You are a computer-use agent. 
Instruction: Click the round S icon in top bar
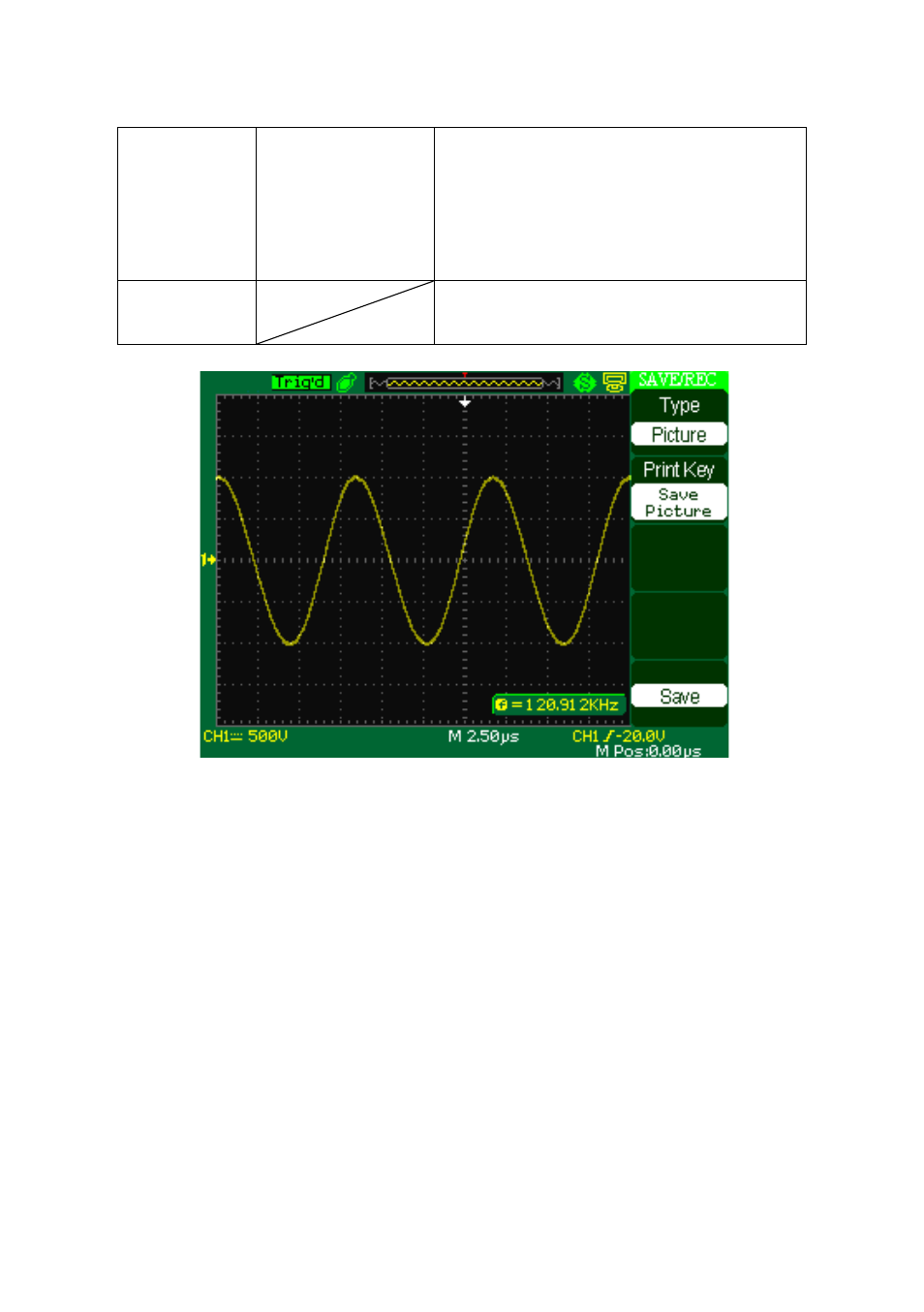[584, 383]
